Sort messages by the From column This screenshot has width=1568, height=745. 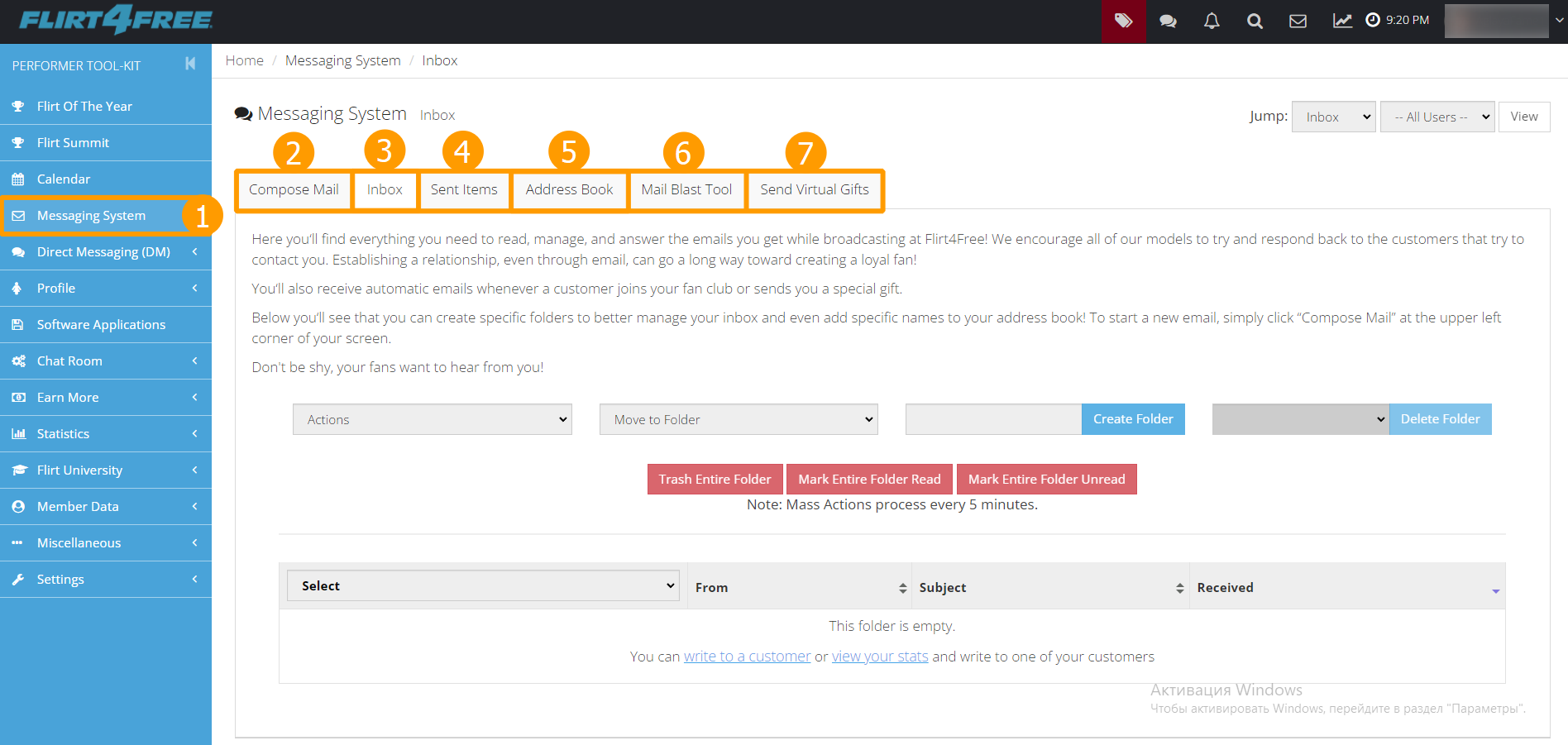799,587
